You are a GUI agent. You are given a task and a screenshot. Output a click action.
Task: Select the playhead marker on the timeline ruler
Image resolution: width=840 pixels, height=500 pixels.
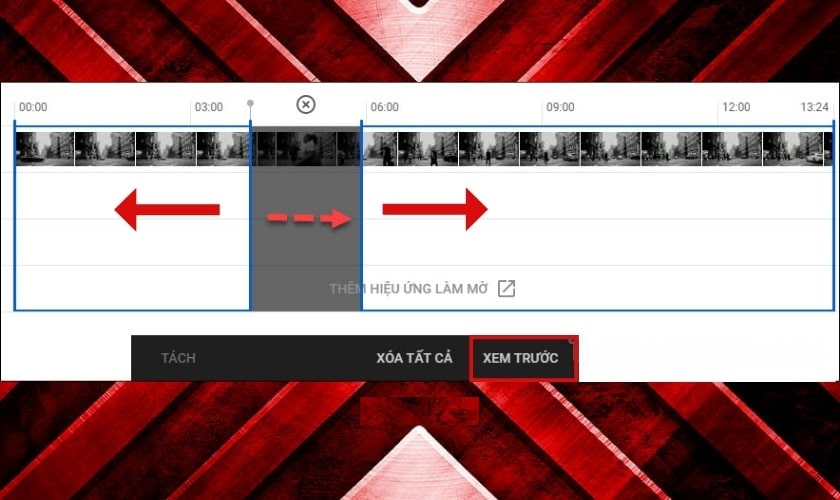[x=250, y=103]
